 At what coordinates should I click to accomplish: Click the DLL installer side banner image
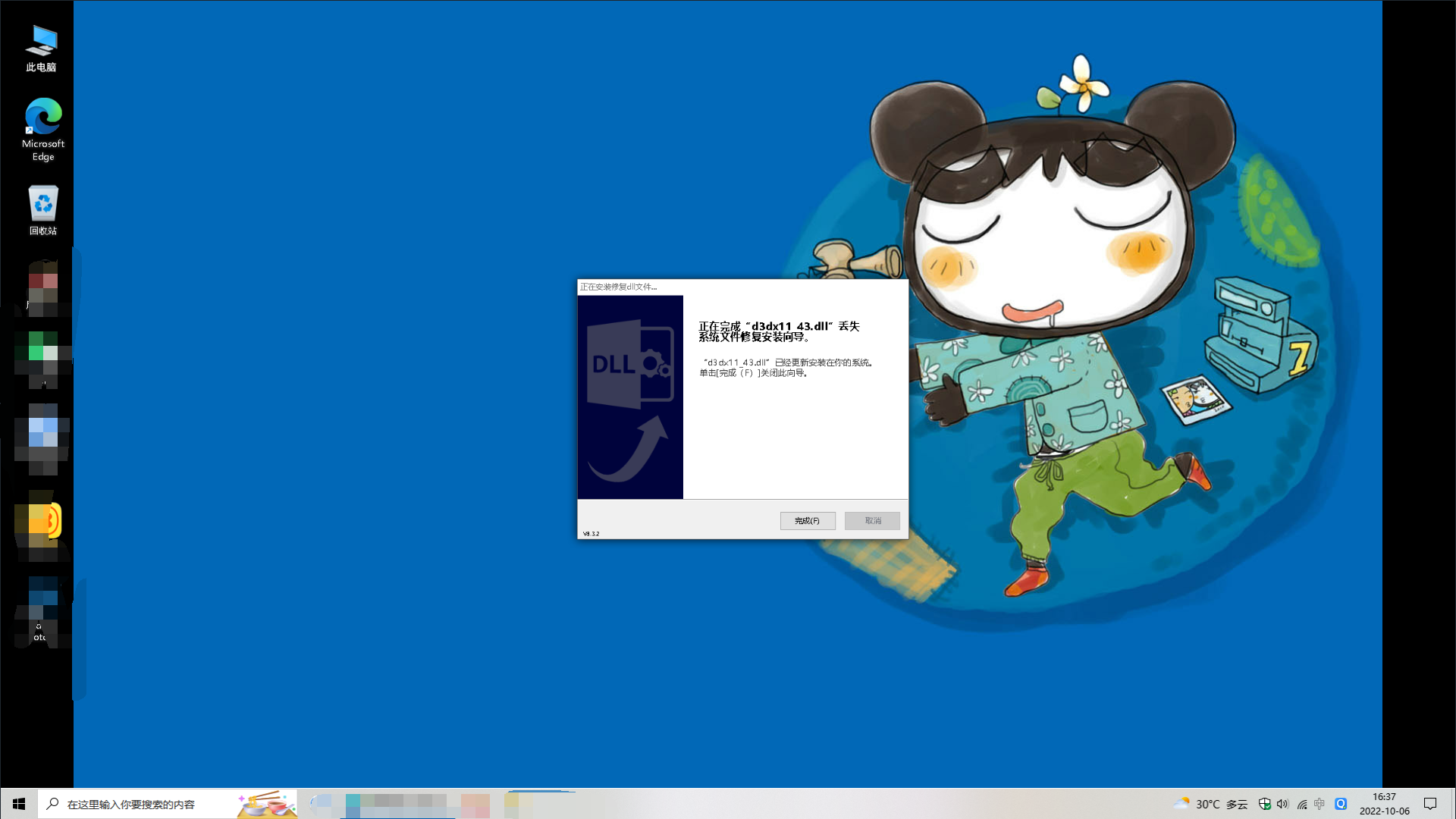tap(630, 397)
